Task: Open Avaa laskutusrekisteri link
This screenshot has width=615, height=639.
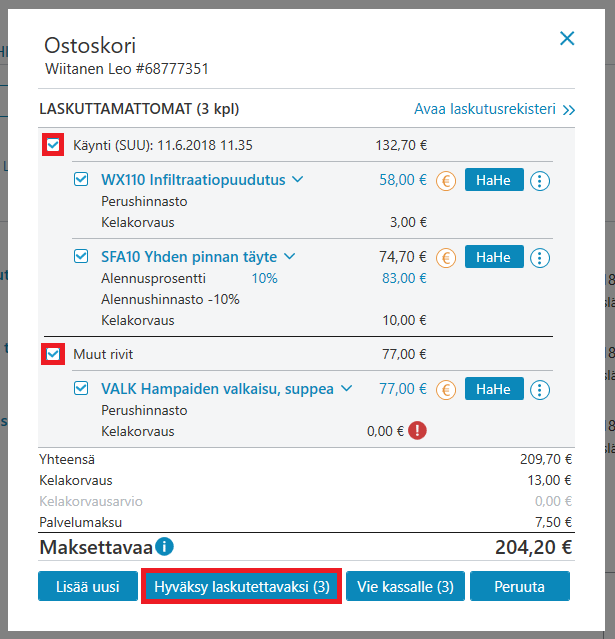Action: click(494, 109)
